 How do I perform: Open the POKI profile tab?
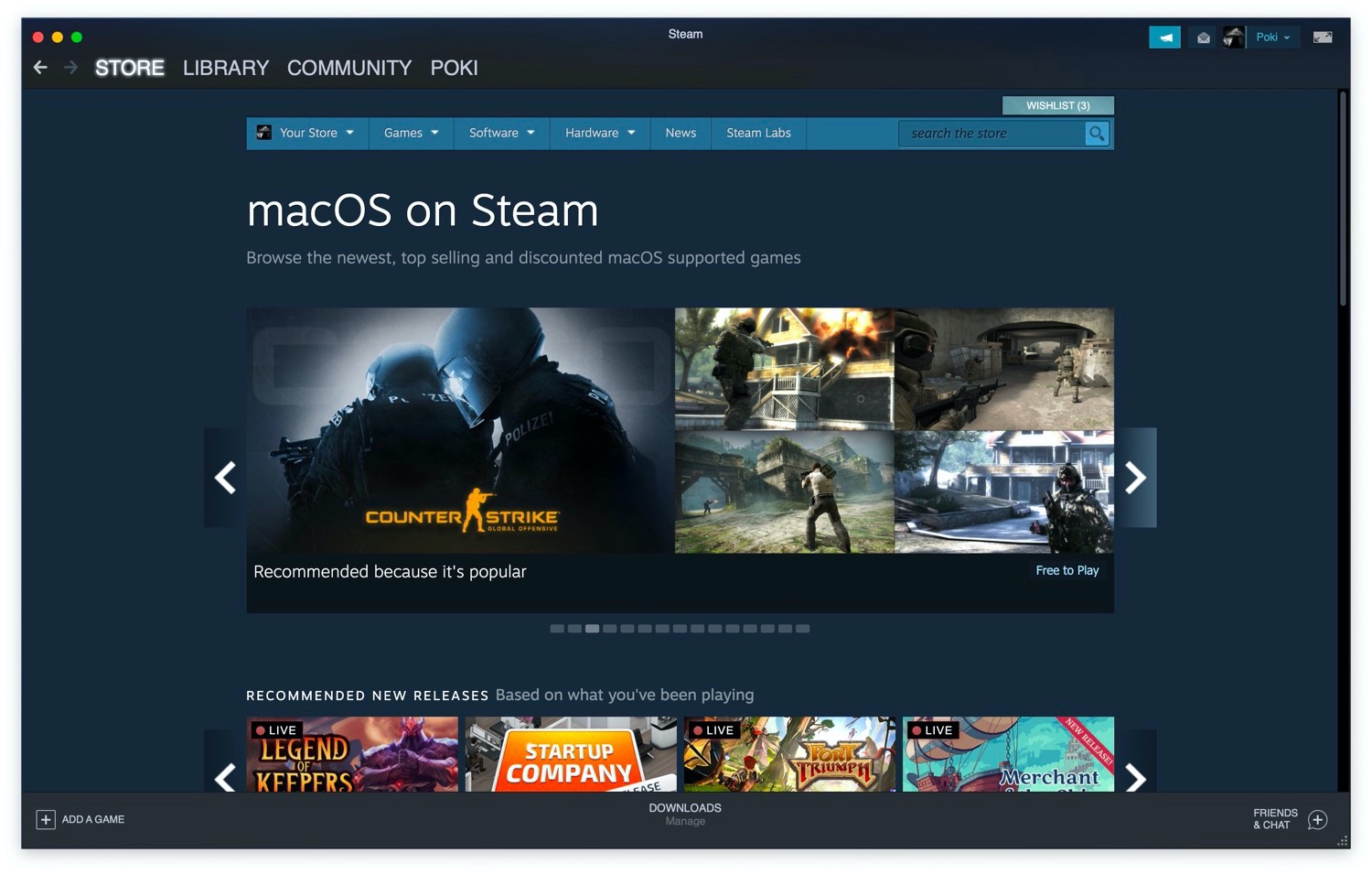click(455, 68)
